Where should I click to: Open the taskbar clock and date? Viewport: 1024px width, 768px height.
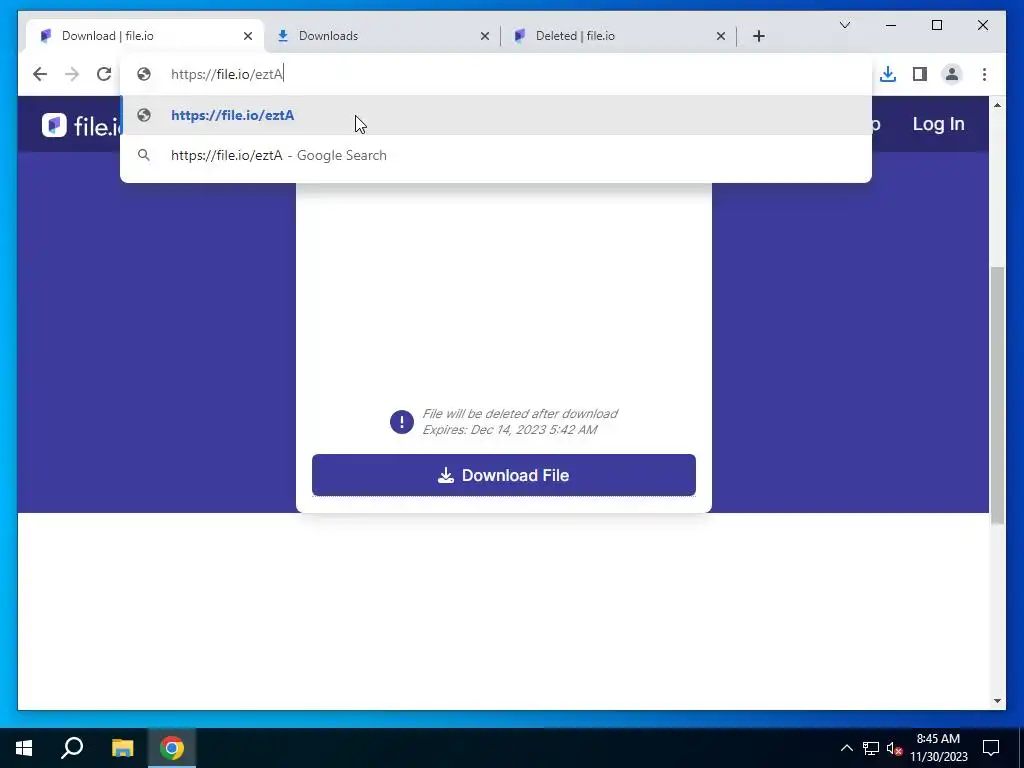[x=938, y=748]
